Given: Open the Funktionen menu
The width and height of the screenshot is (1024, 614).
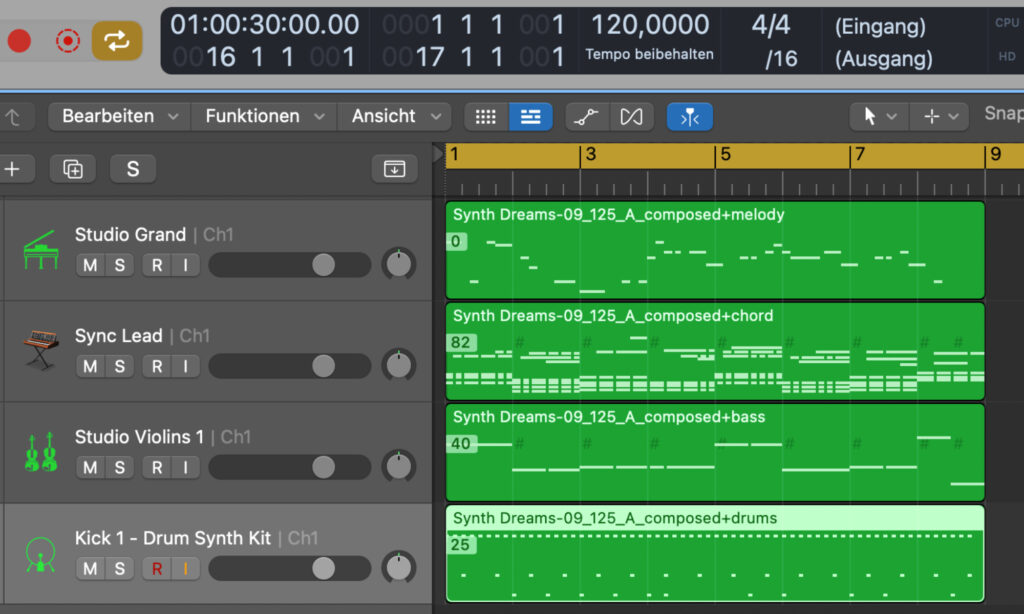Looking at the screenshot, I should coord(264,116).
